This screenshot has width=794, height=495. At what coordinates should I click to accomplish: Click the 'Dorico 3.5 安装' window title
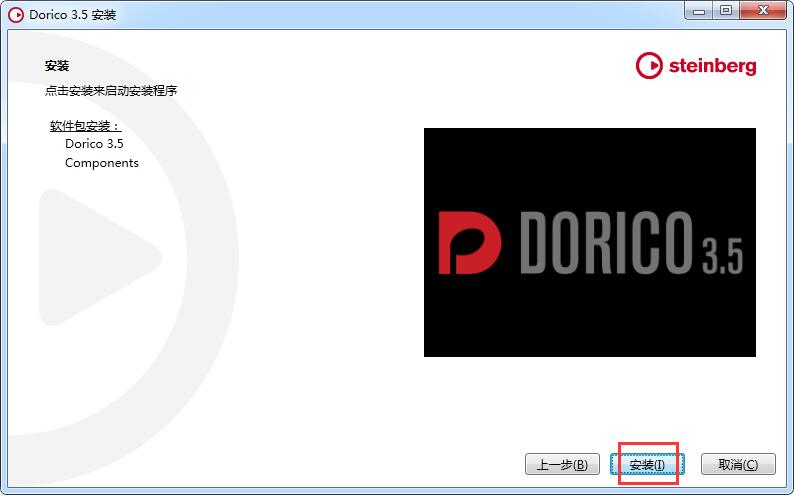click(x=72, y=15)
